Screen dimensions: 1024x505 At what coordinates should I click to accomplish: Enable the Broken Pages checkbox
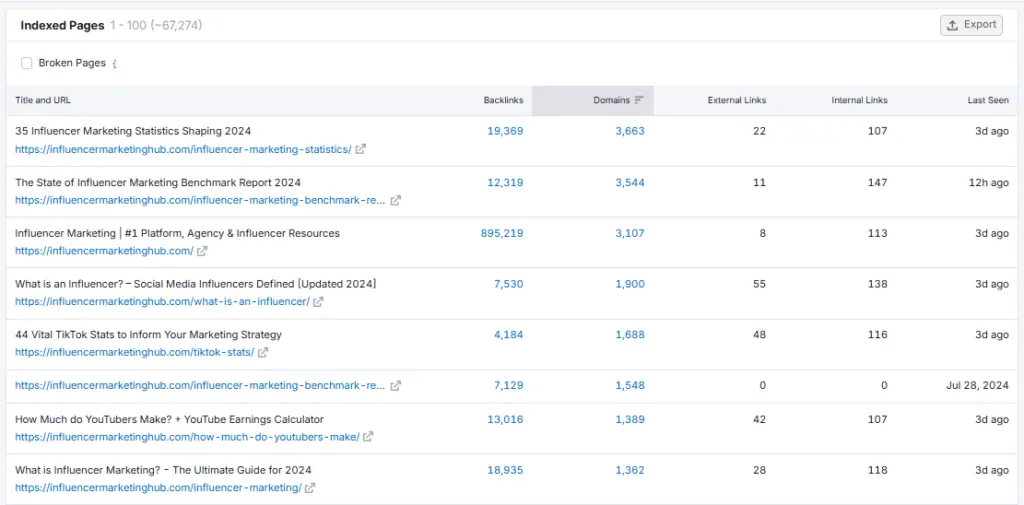click(27, 63)
